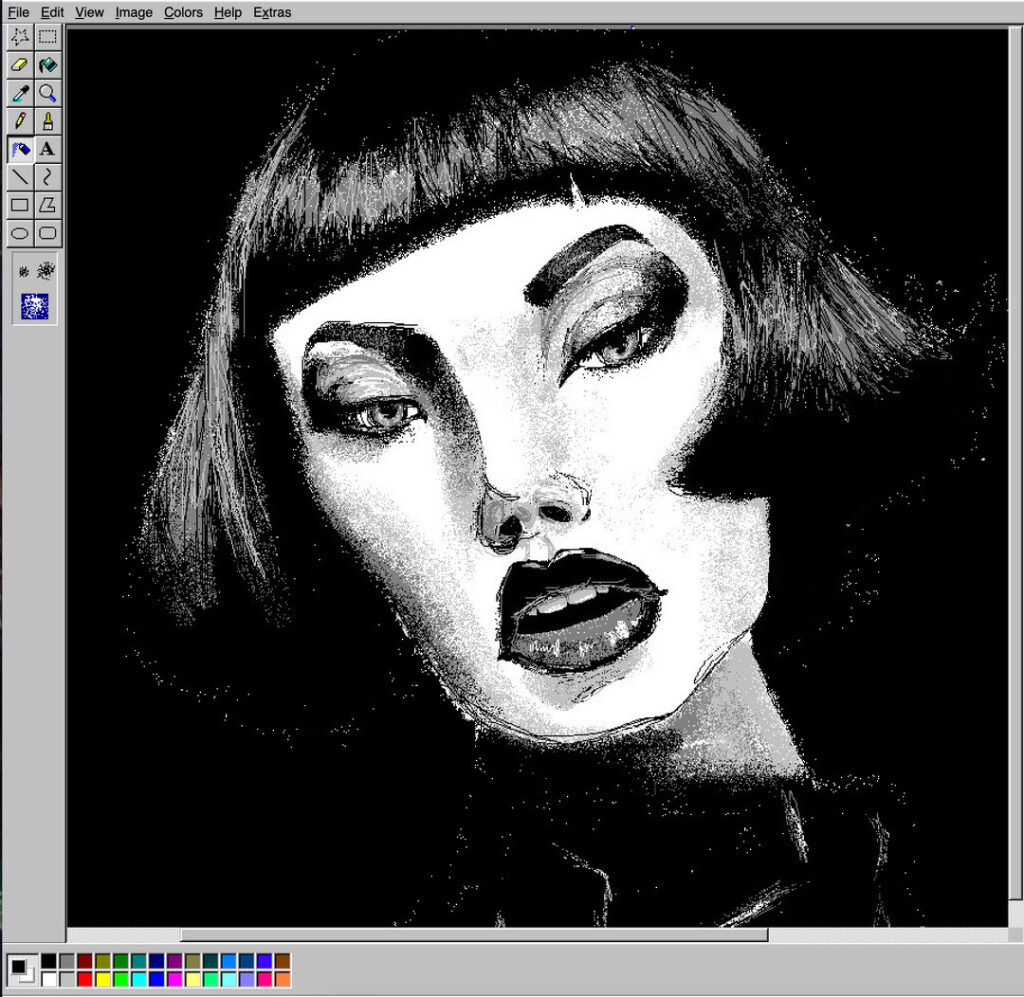Viewport: 1024px width, 997px height.
Task: Open the Extras menu
Action: 272,12
